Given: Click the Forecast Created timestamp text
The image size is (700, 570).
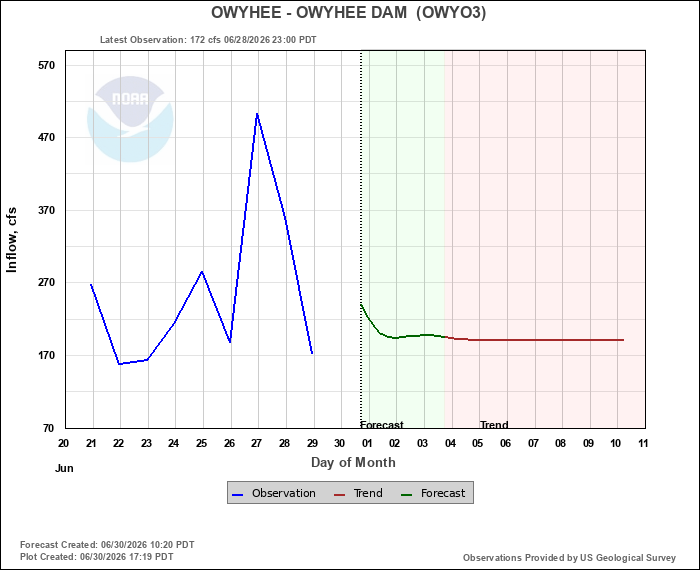Looking at the screenshot, I should [x=107, y=545].
